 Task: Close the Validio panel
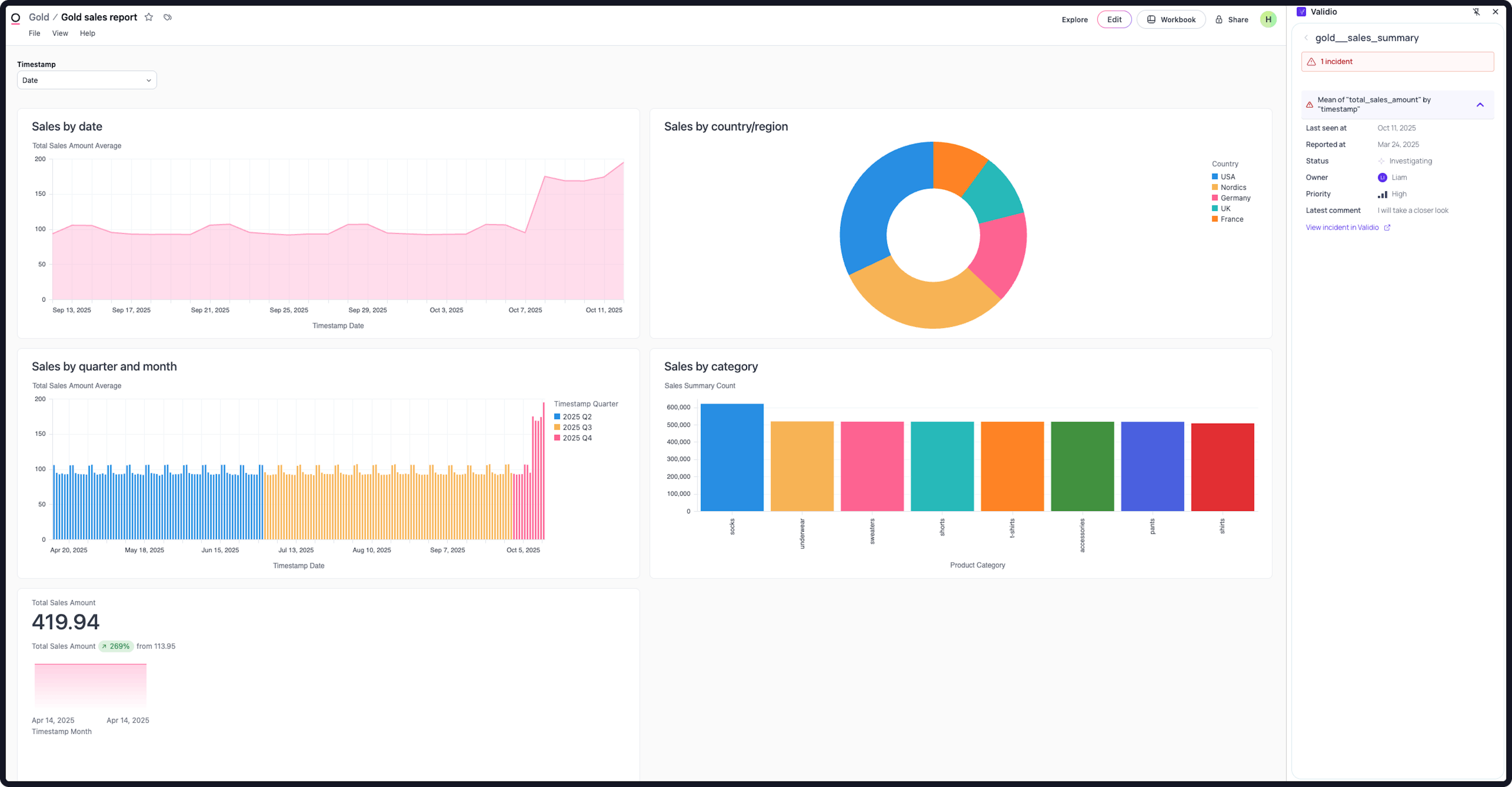(x=1495, y=12)
